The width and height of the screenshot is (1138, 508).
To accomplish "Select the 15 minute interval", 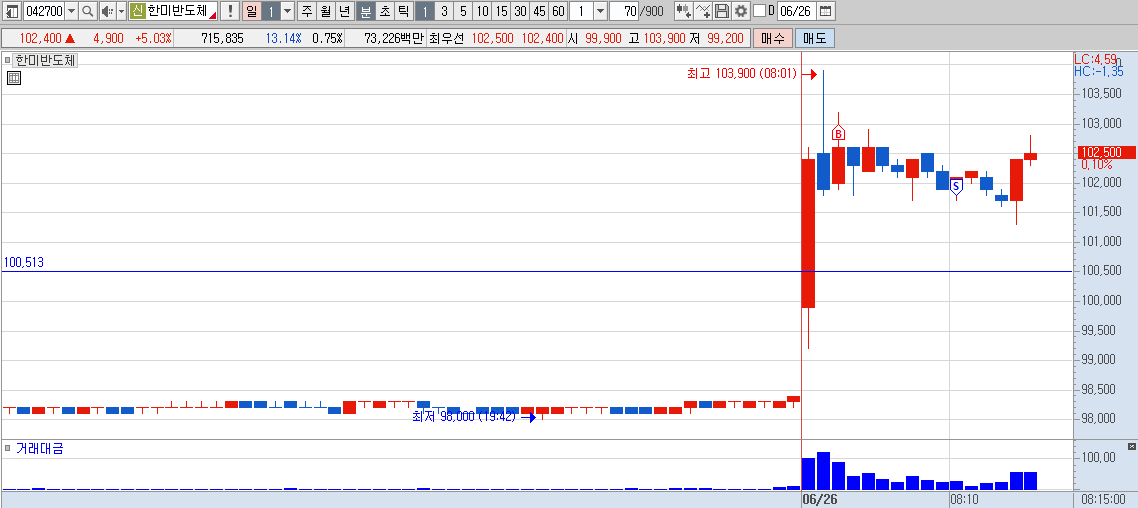I will (501, 11).
